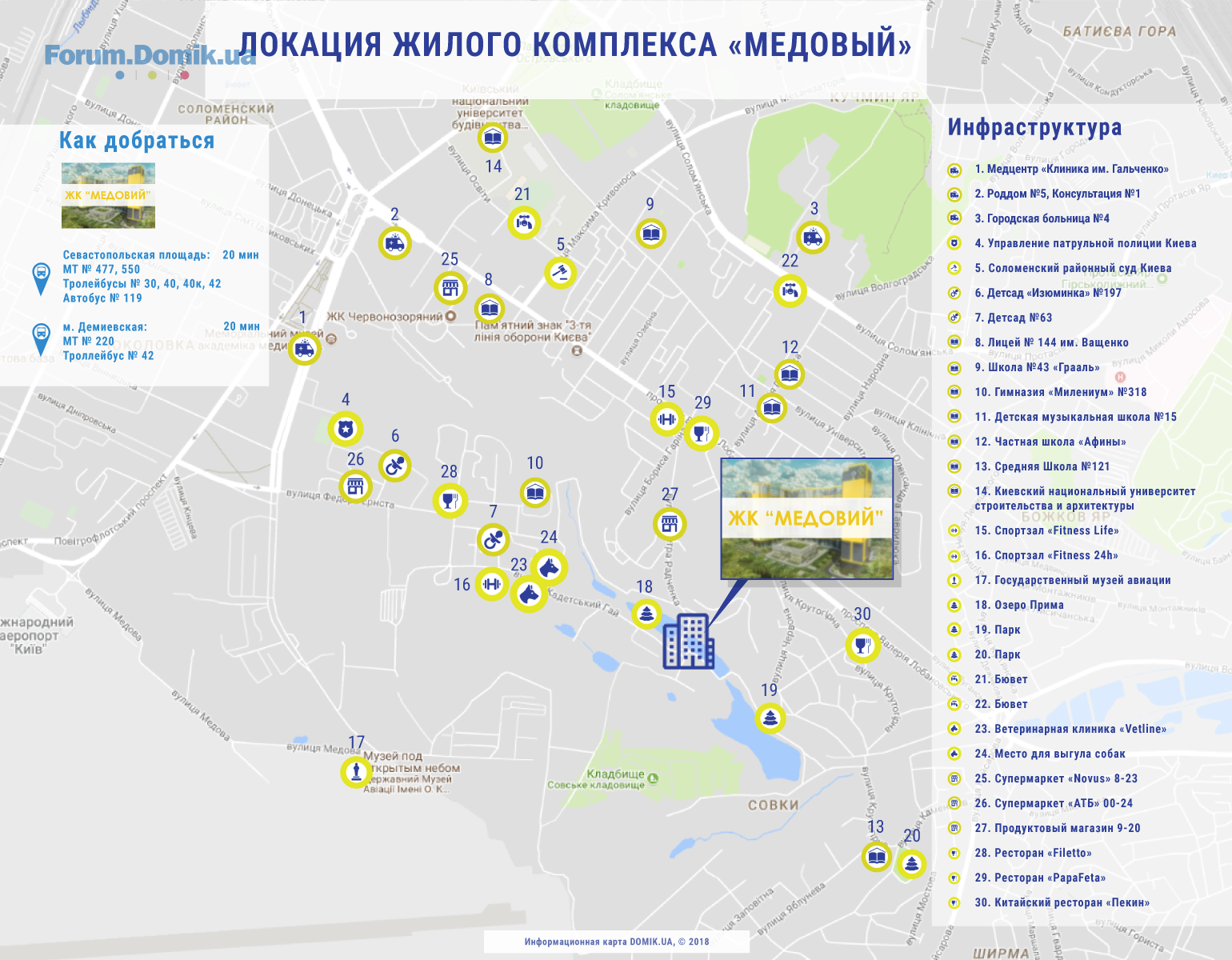The width and height of the screenshot is (1232, 960).
Task: Click legend entry 28. Ресторан Filetto
Action: point(1033,853)
